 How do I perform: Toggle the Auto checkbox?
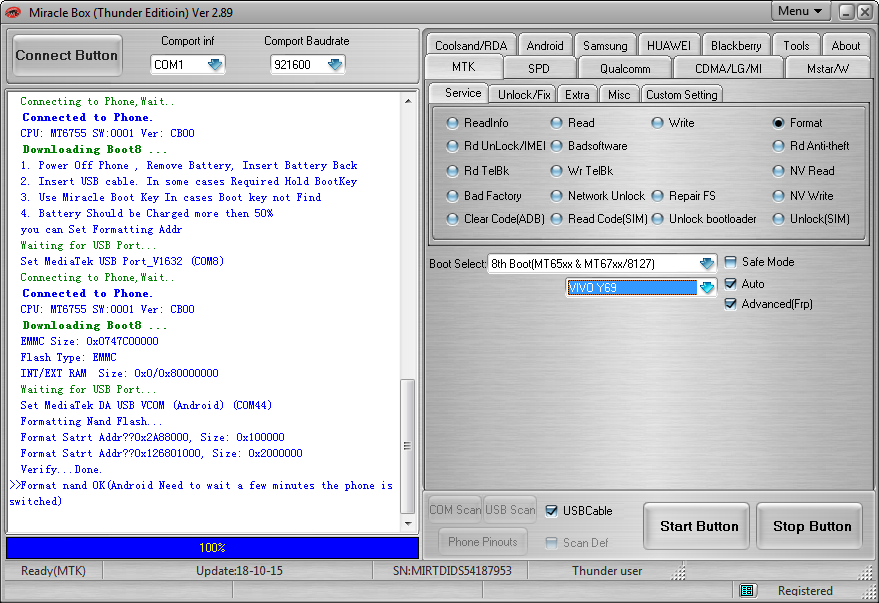click(x=730, y=284)
